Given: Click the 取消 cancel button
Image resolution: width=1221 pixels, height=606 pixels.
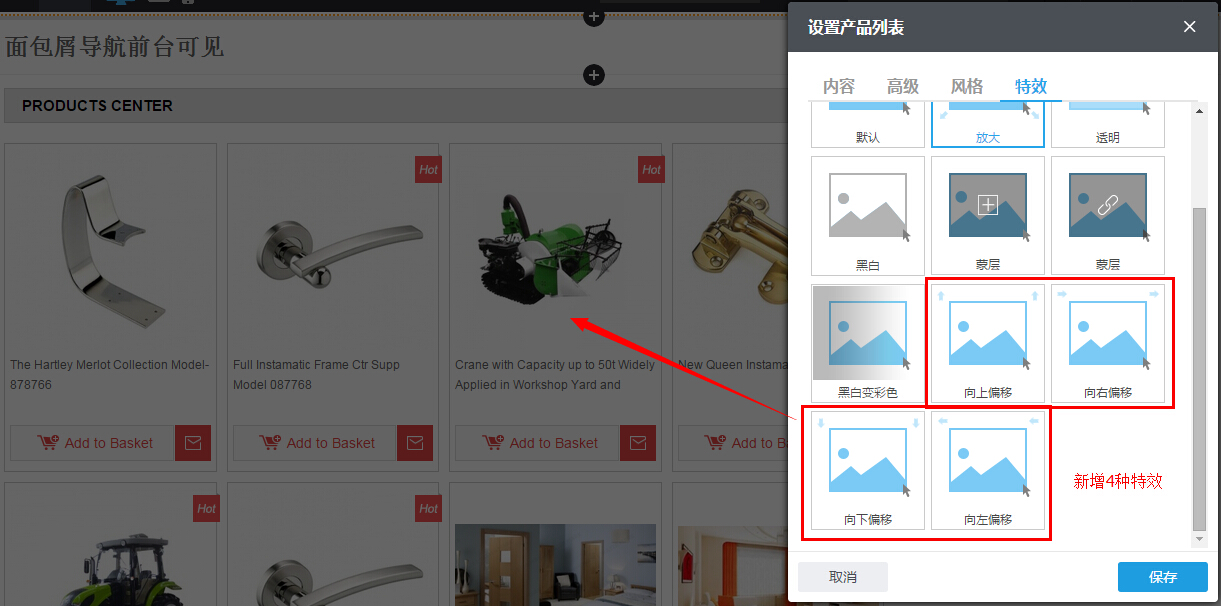Looking at the screenshot, I should point(843,577).
